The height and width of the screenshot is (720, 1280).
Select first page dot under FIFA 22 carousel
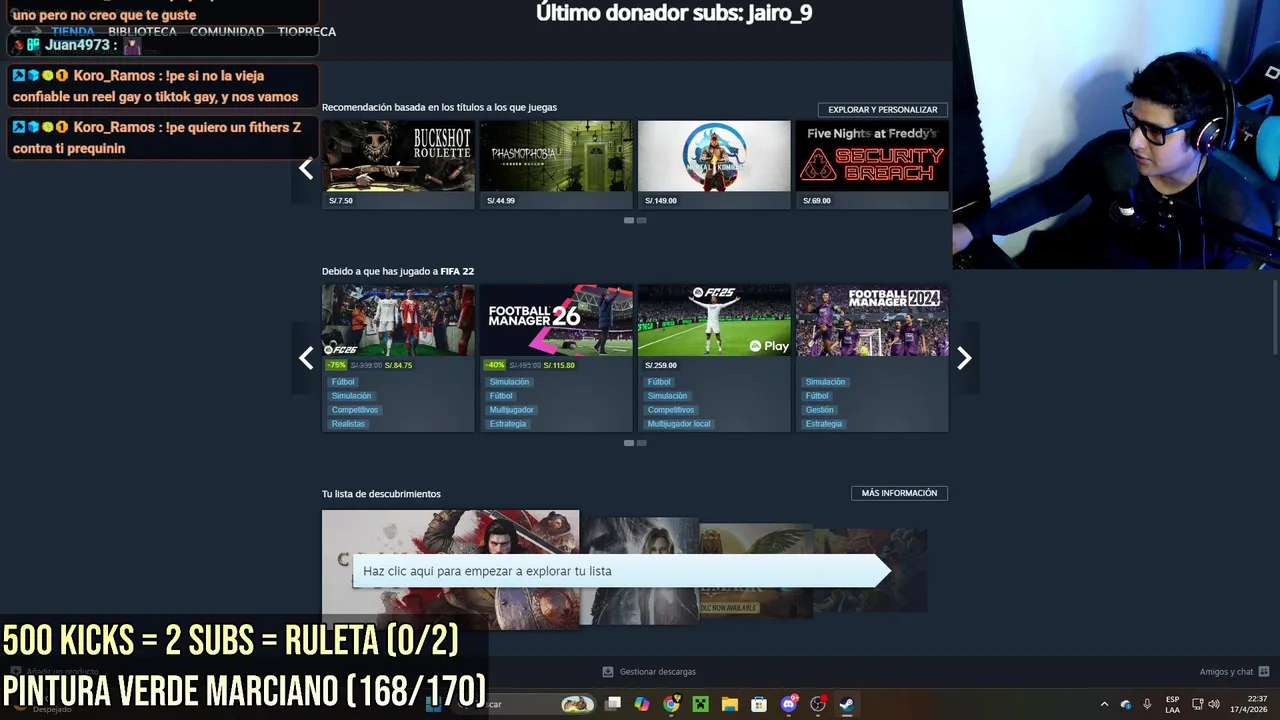coord(629,443)
